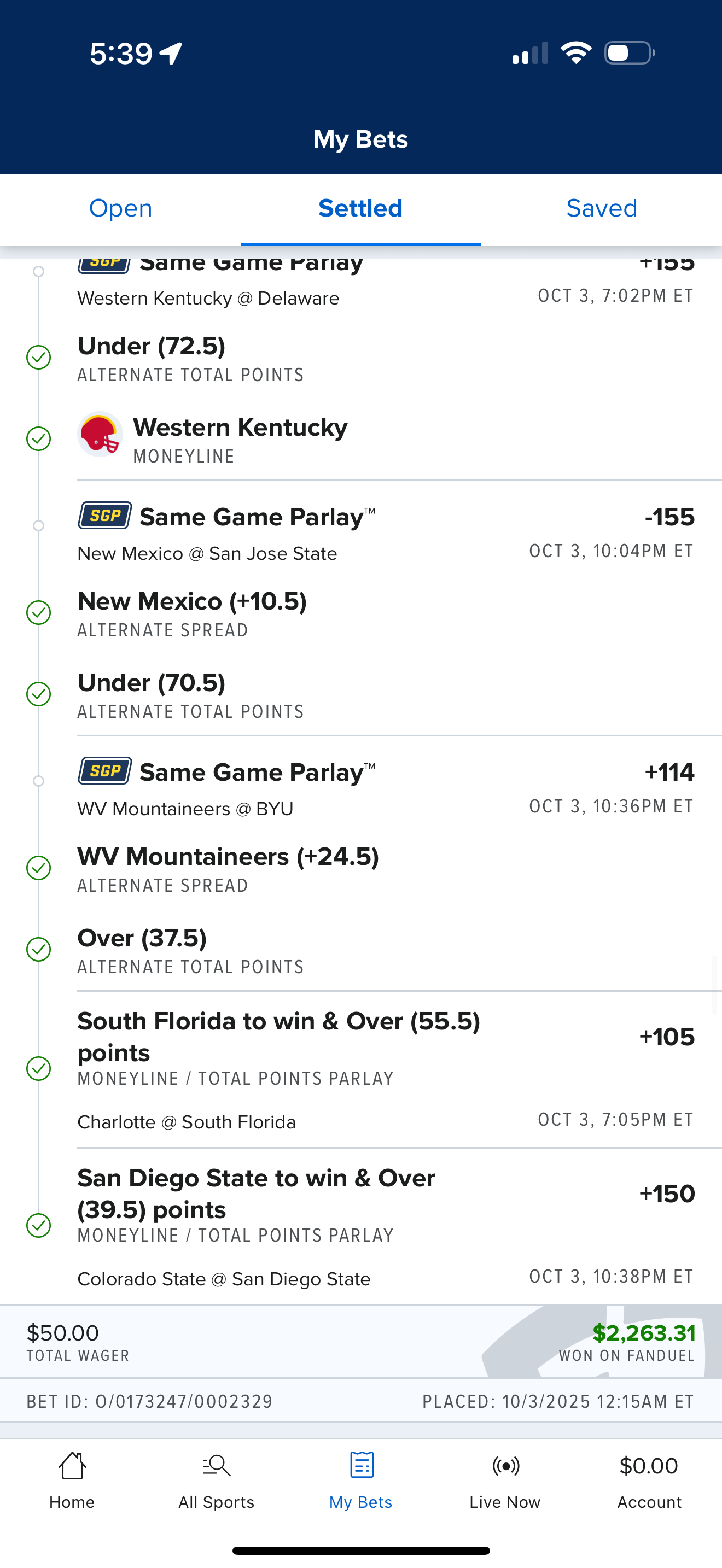Switch to the Open bets tab
This screenshot has width=722, height=1568.
[120, 209]
